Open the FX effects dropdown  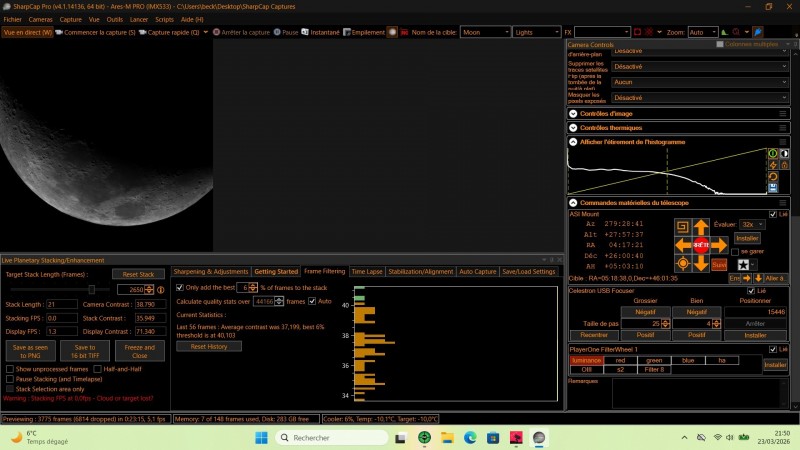[602, 32]
